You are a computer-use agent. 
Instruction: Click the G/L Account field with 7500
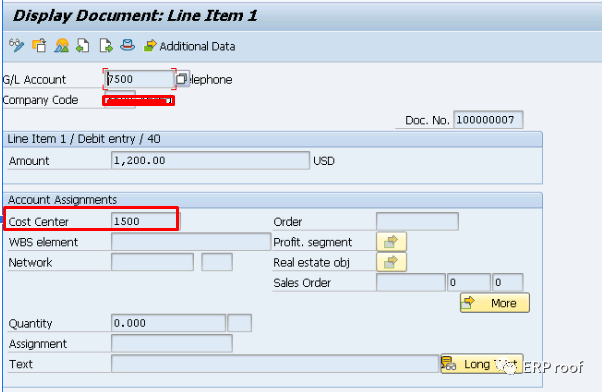139,79
